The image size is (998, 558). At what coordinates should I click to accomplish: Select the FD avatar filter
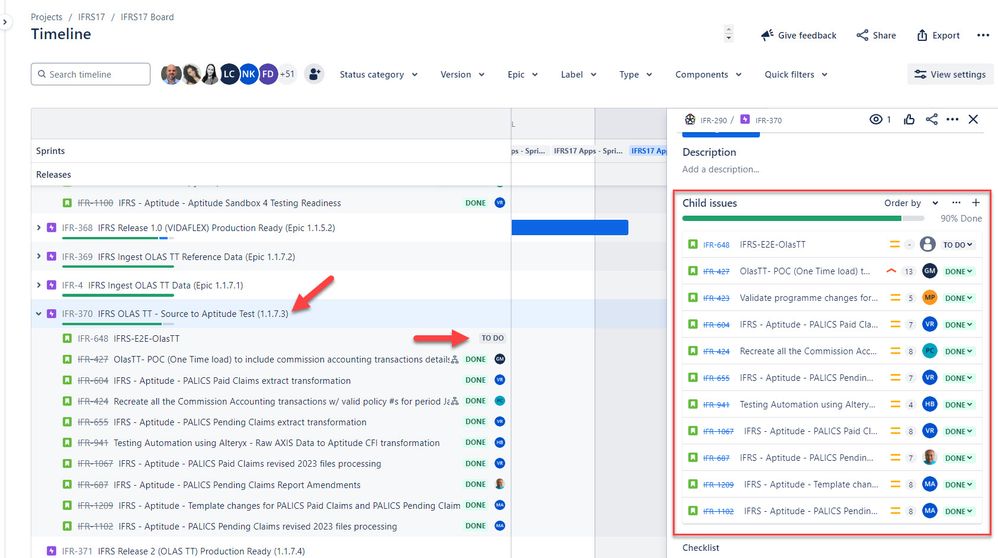pos(268,74)
